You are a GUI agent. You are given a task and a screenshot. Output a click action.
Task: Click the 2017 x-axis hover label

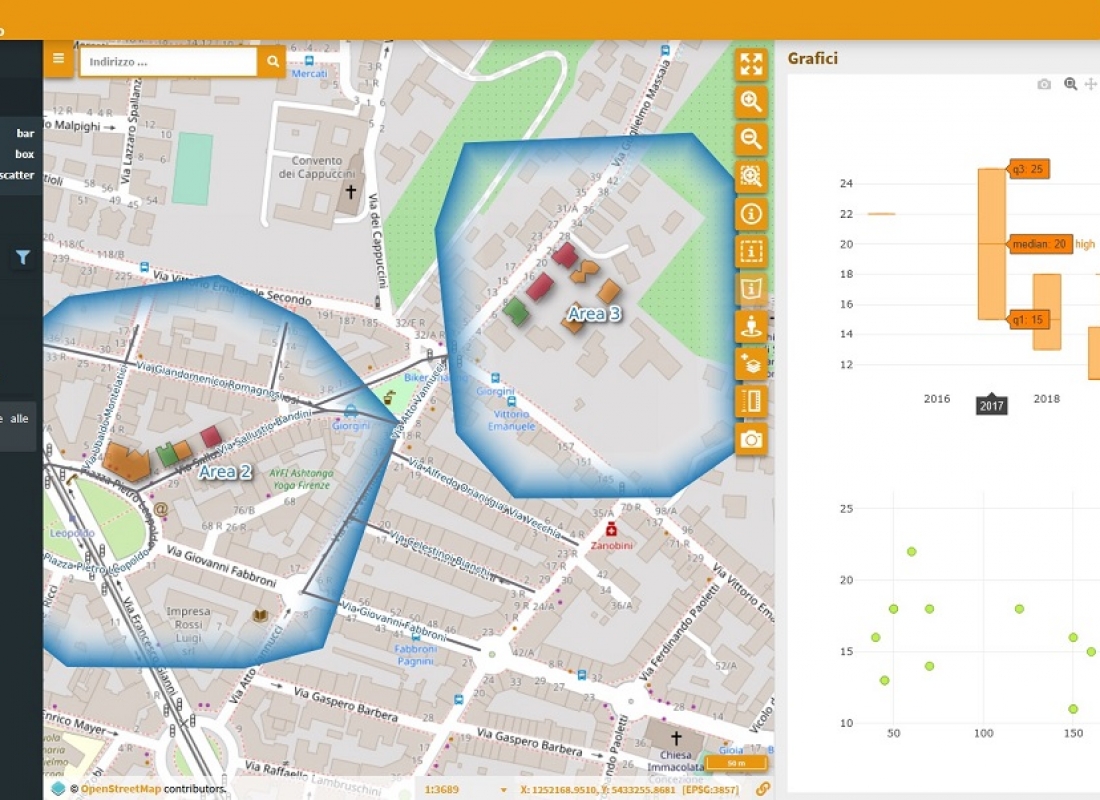(991, 406)
